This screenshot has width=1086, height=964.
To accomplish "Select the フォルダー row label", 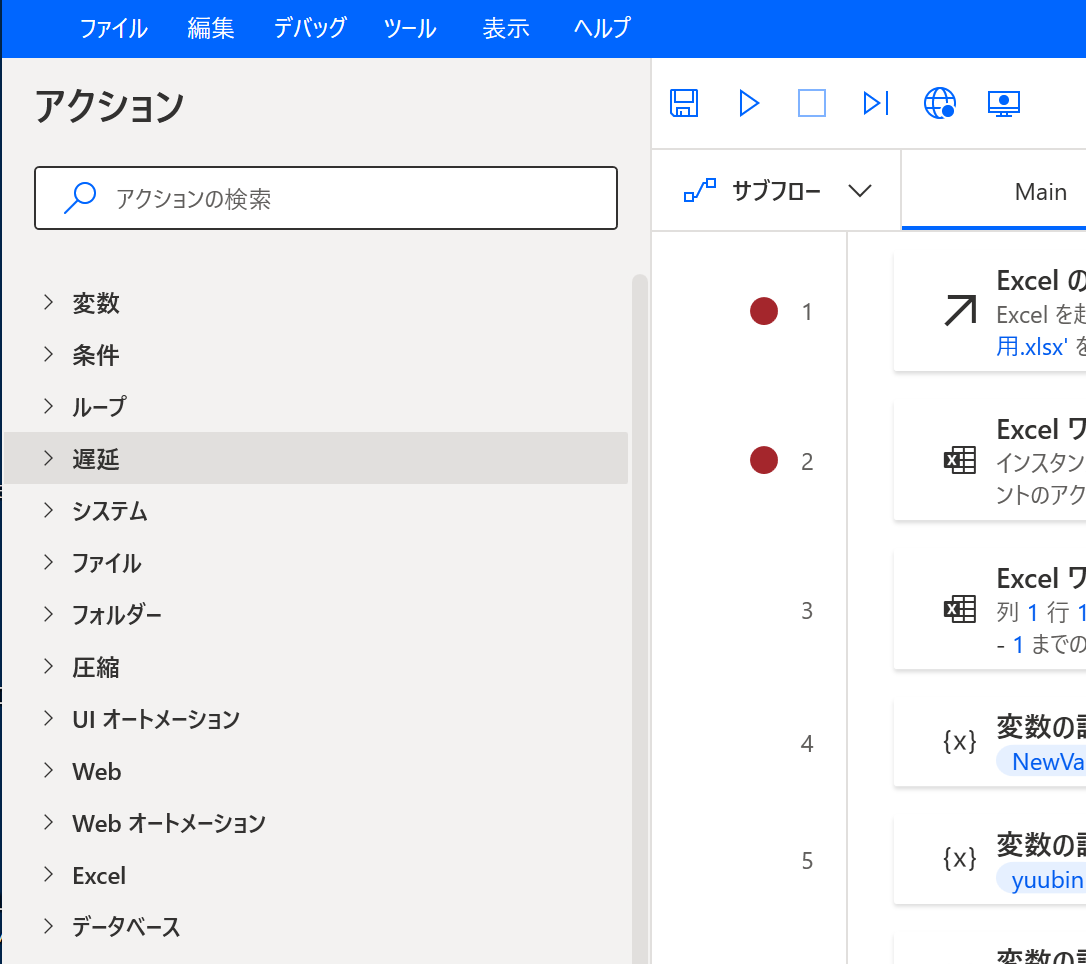I will tap(116, 614).
